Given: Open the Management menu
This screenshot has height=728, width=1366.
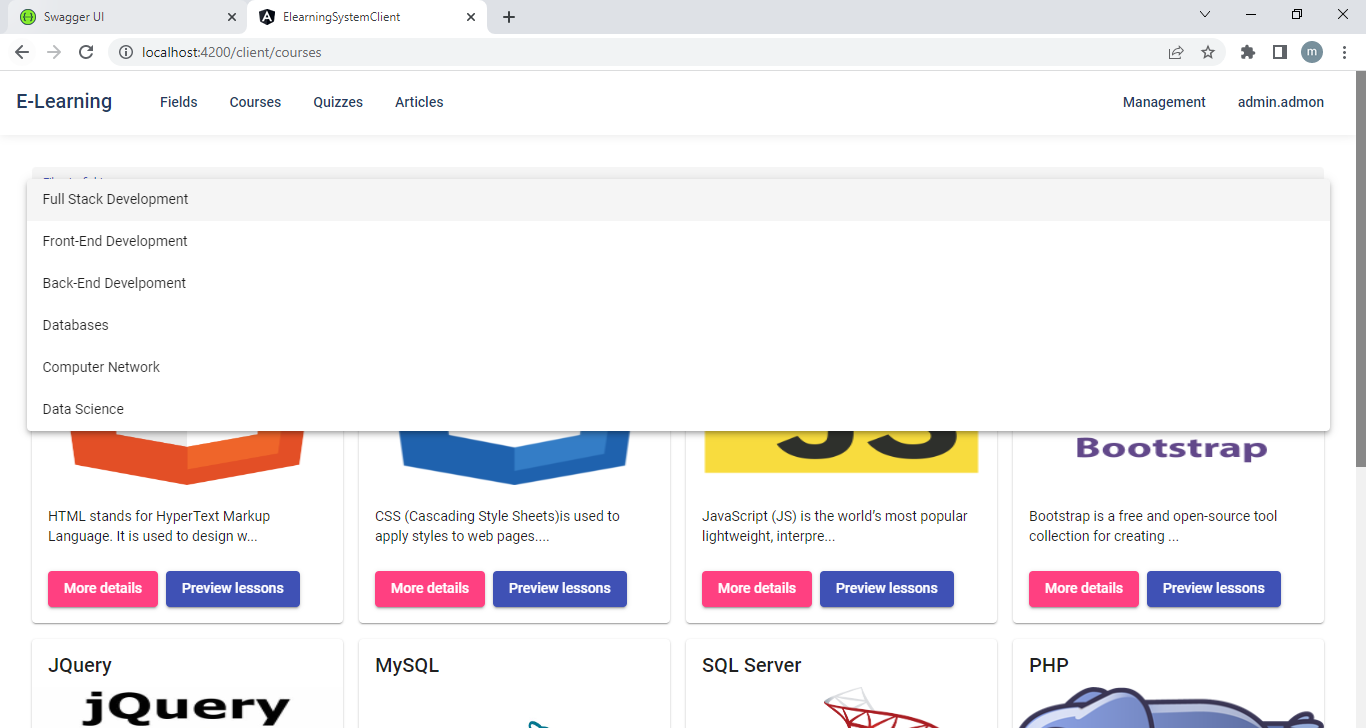Looking at the screenshot, I should (1164, 102).
